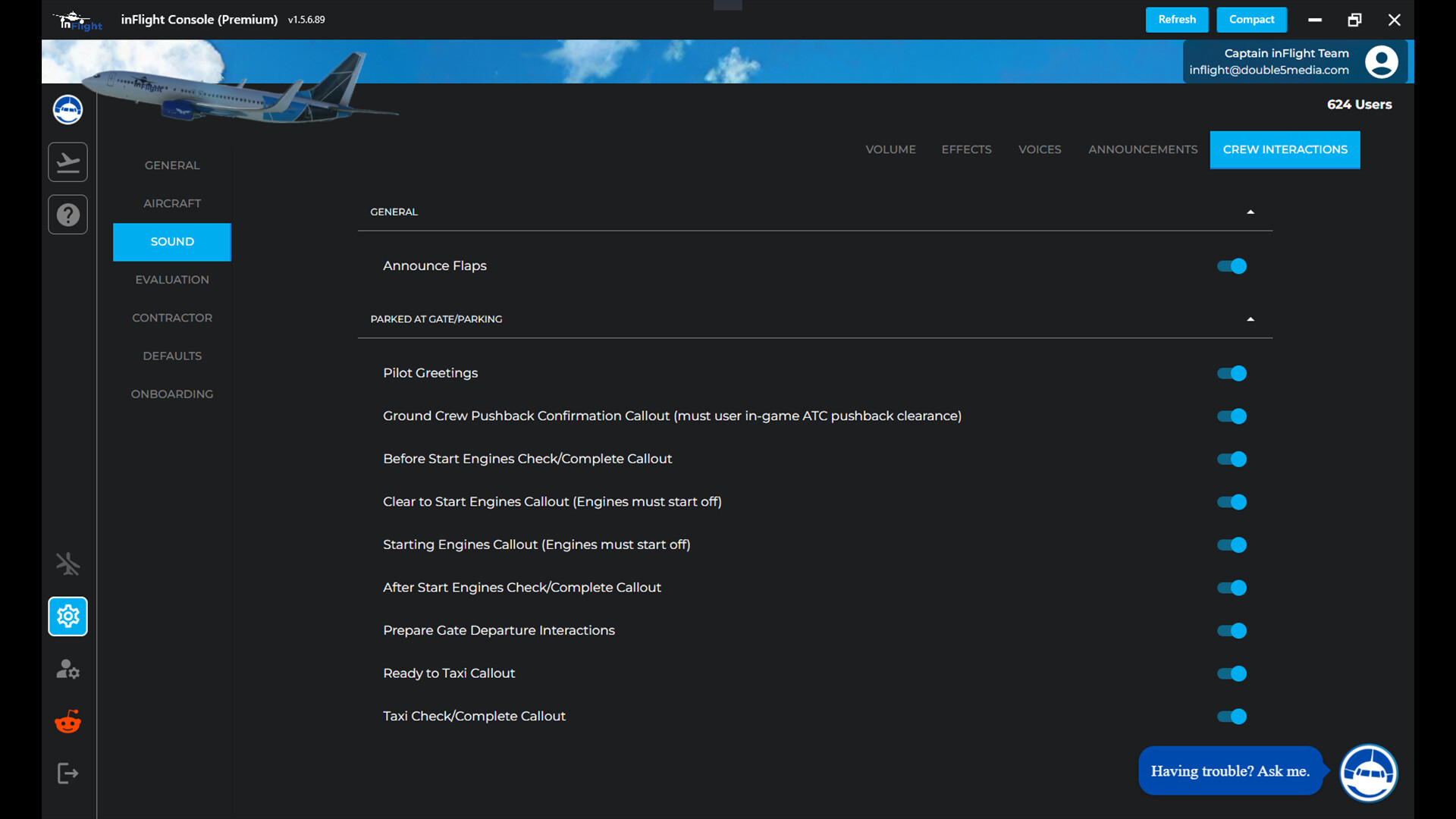This screenshot has width=1456, height=819.
Task: Open user management via the user-gear icon
Action: (x=67, y=669)
